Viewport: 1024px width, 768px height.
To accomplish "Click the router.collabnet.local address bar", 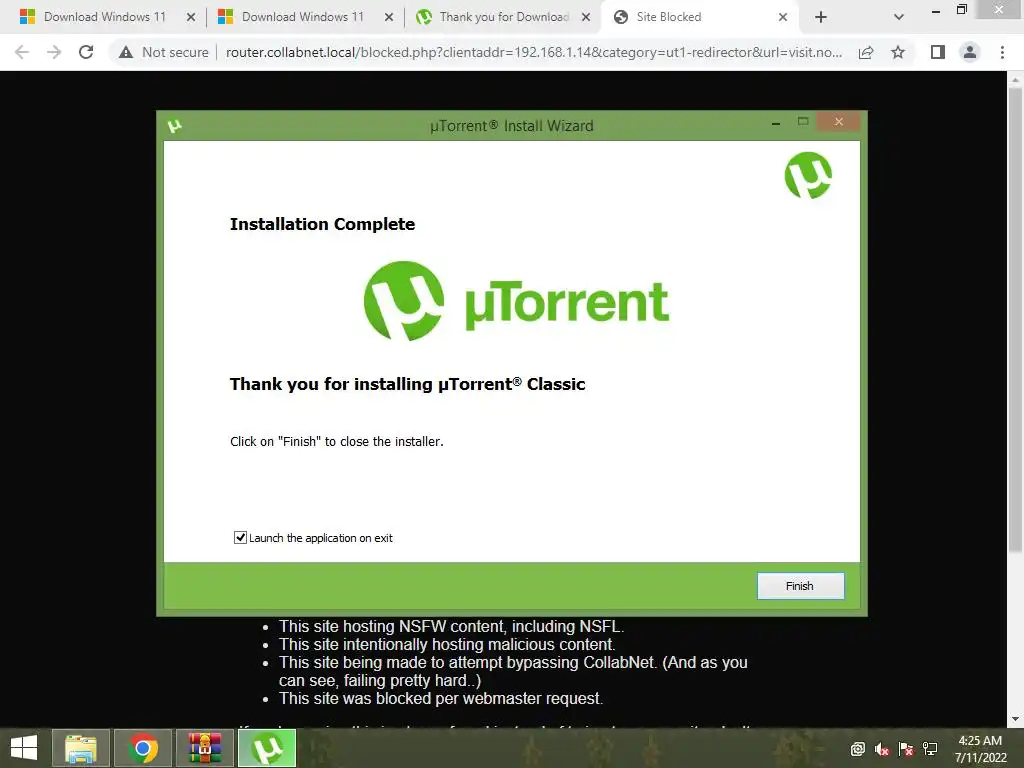I will point(534,52).
